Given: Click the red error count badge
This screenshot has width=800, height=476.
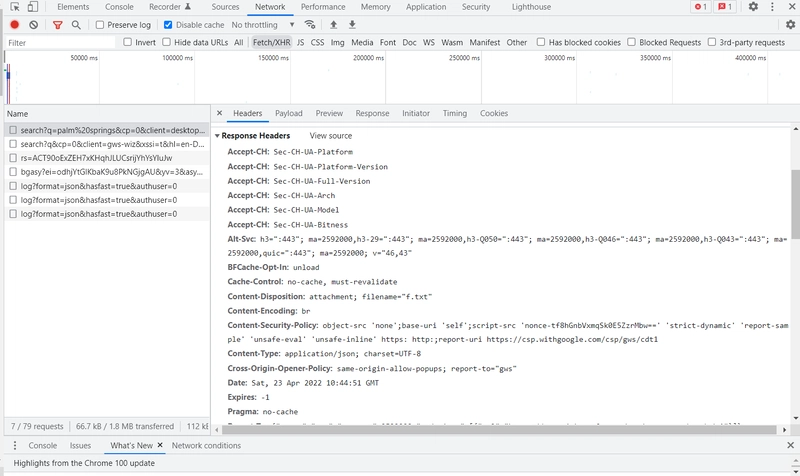Looking at the screenshot, I should pos(701,7).
